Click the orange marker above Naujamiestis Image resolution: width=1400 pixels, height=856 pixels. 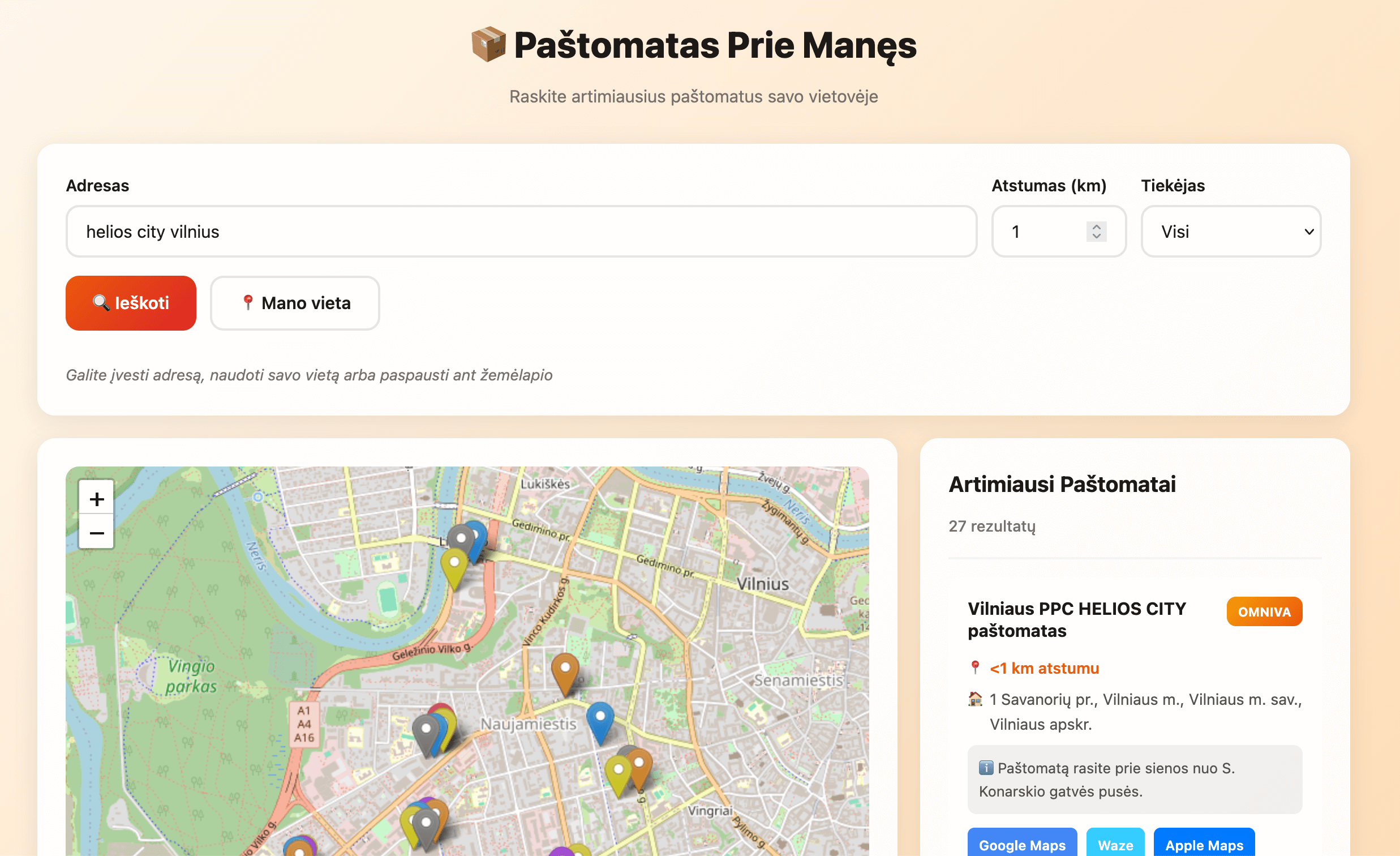tap(565, 670)
